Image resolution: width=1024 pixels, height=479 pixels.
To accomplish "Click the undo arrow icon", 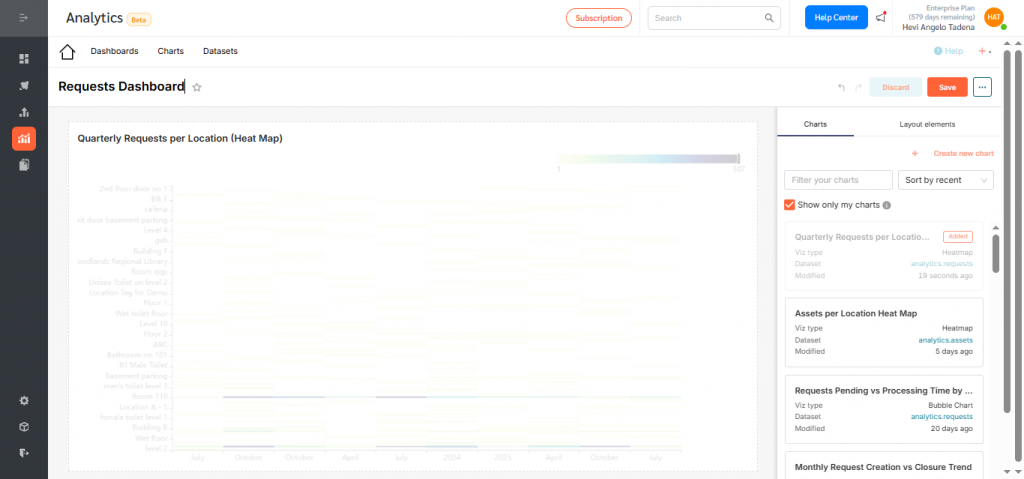I will click(x=841, y=88).
